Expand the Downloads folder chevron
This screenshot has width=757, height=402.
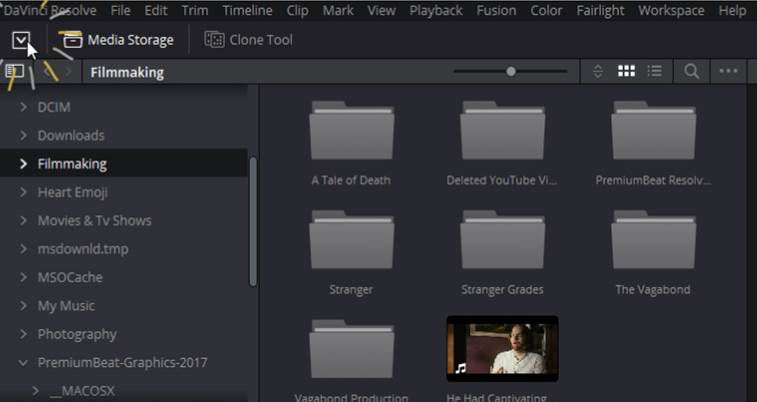(23, 135)
